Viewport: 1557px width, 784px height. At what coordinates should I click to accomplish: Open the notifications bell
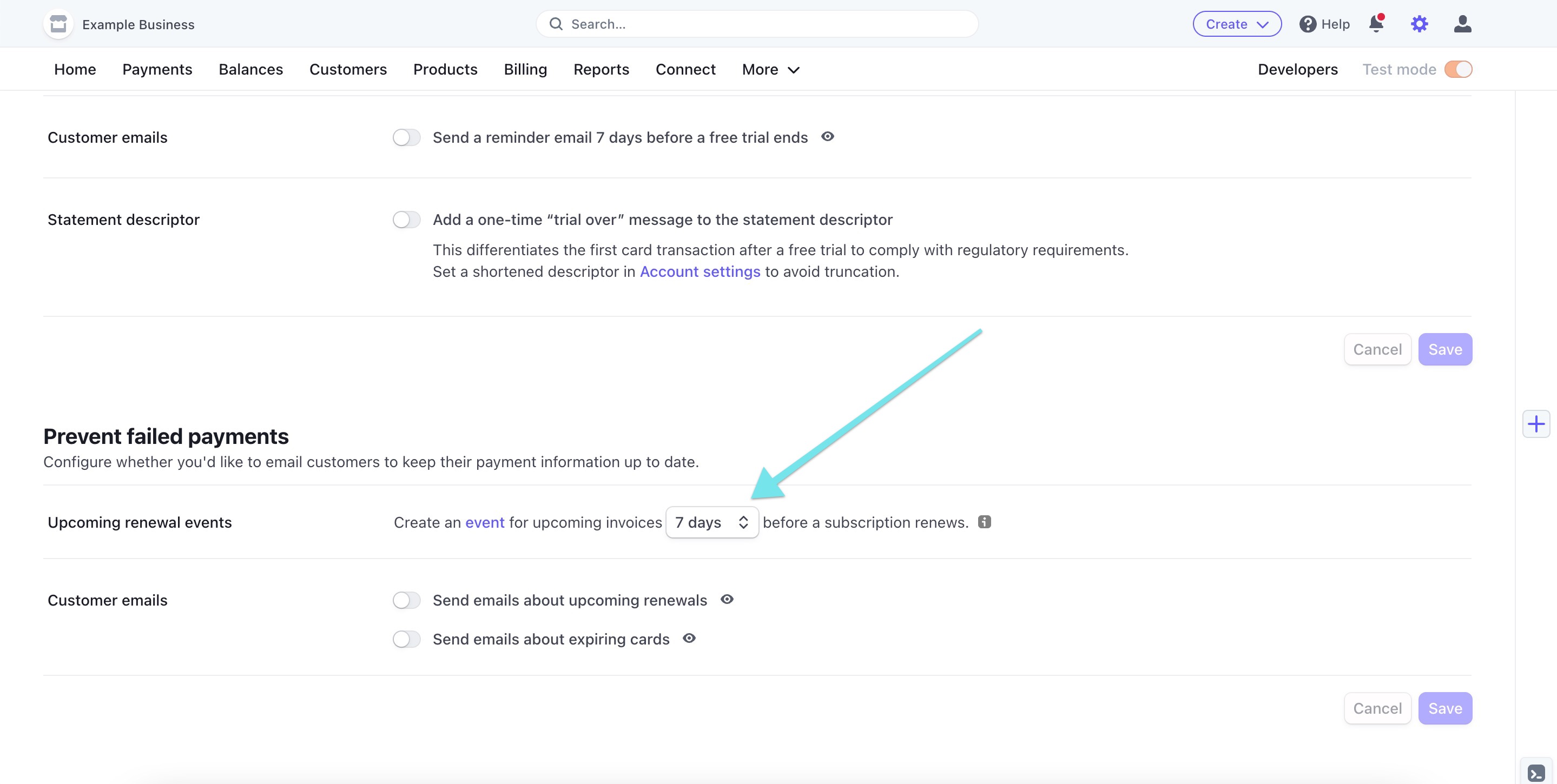(1376, 24)
